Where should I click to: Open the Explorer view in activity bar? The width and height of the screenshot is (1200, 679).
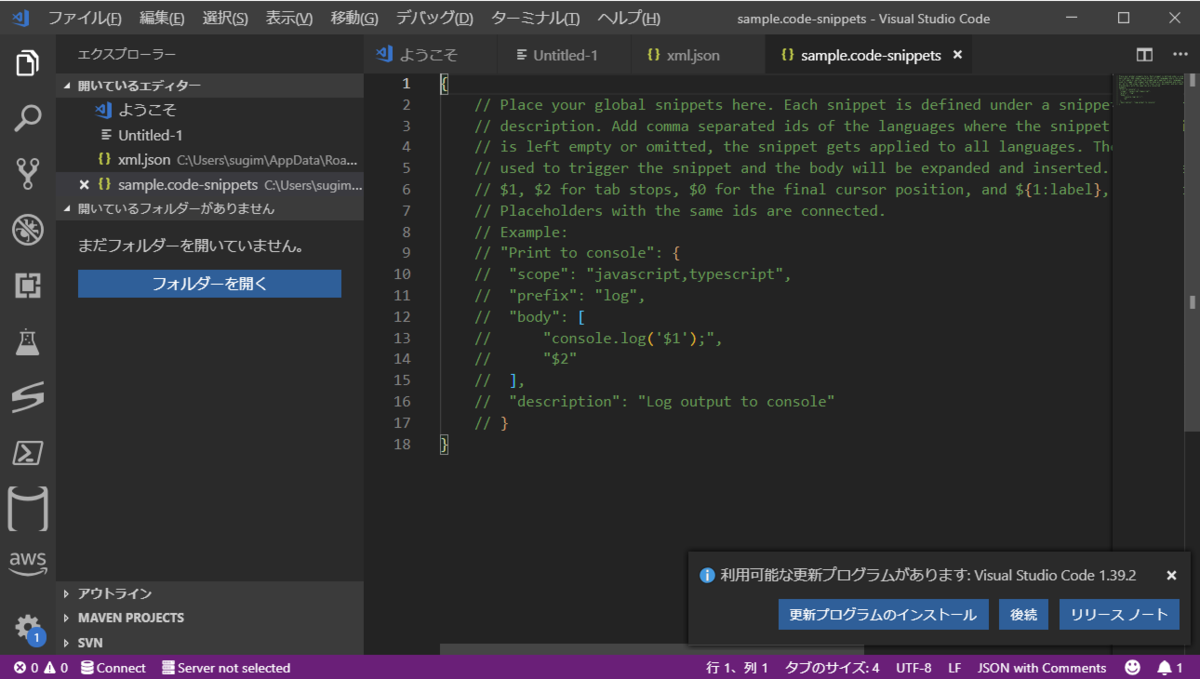(27, 64)
